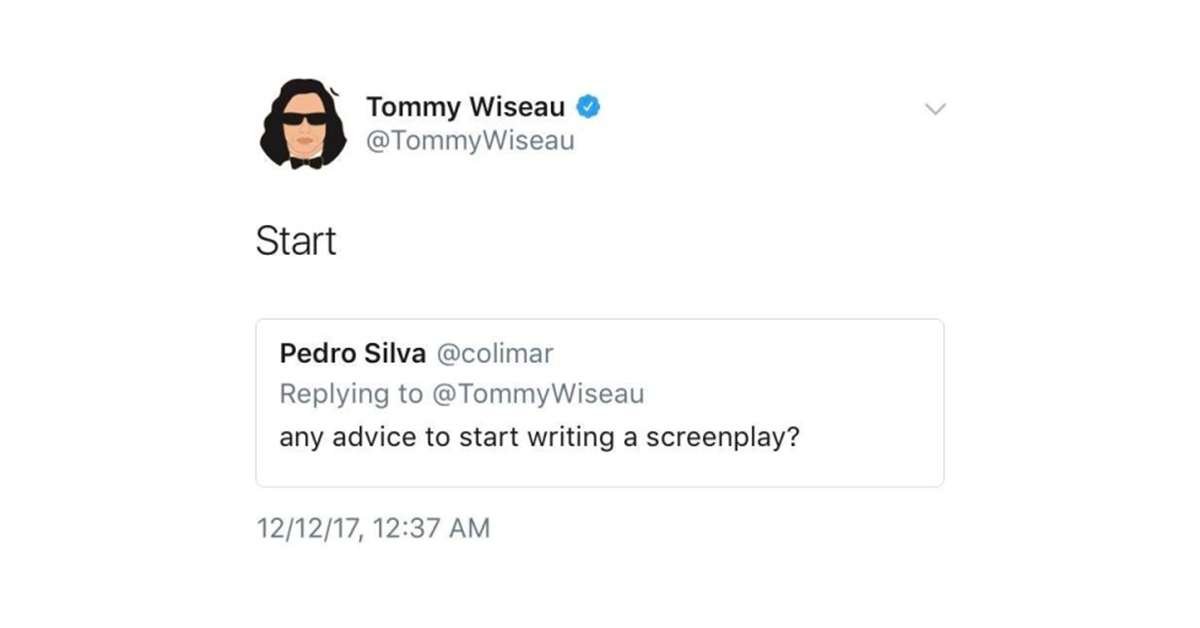Click the tweet text "Start"
This screenshot has height=628, width=1200.
pyautogui.click(x=296, y=241)
